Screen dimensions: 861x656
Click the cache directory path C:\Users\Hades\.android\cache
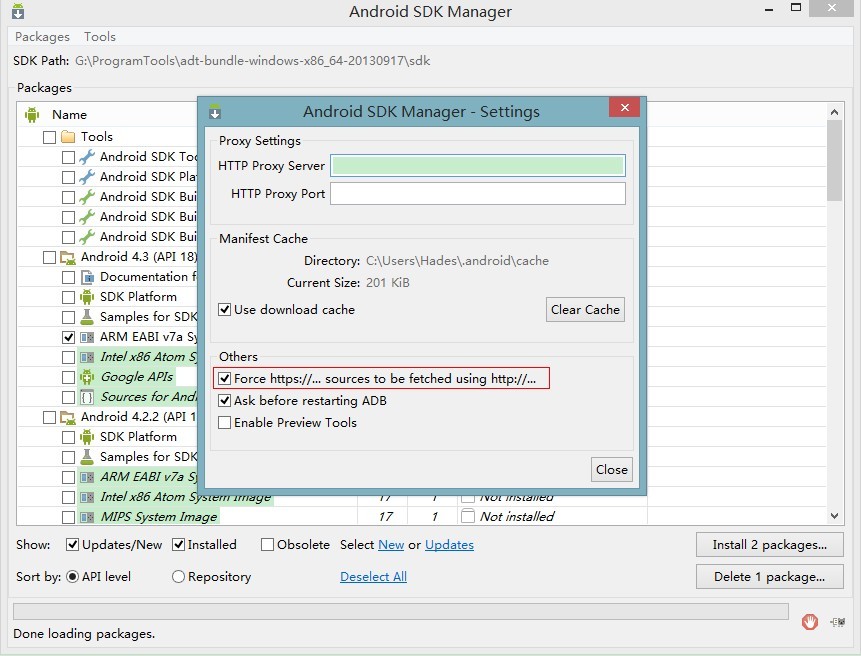pyautogui.click(x=457, y=261)
